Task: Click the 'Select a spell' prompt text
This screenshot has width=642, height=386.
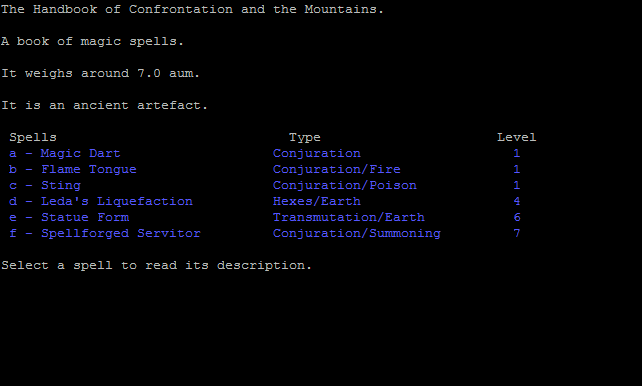Action: coord(156,265)
